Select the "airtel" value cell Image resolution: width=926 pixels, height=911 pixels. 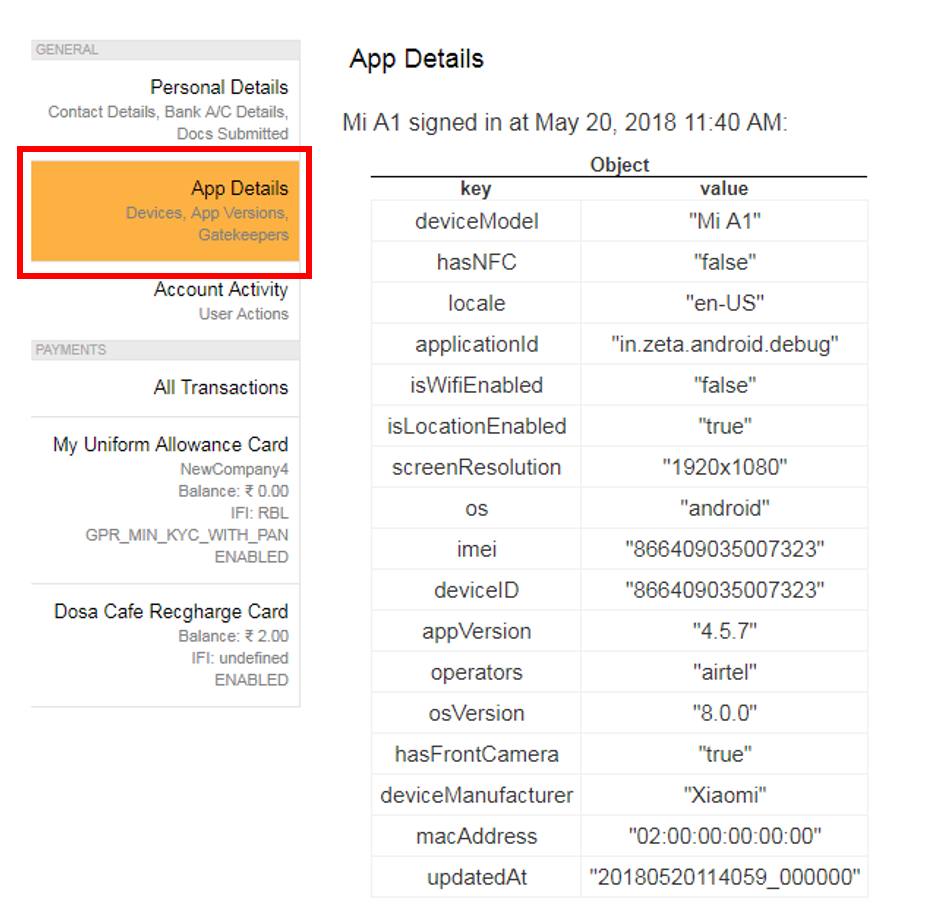point(725,672)
